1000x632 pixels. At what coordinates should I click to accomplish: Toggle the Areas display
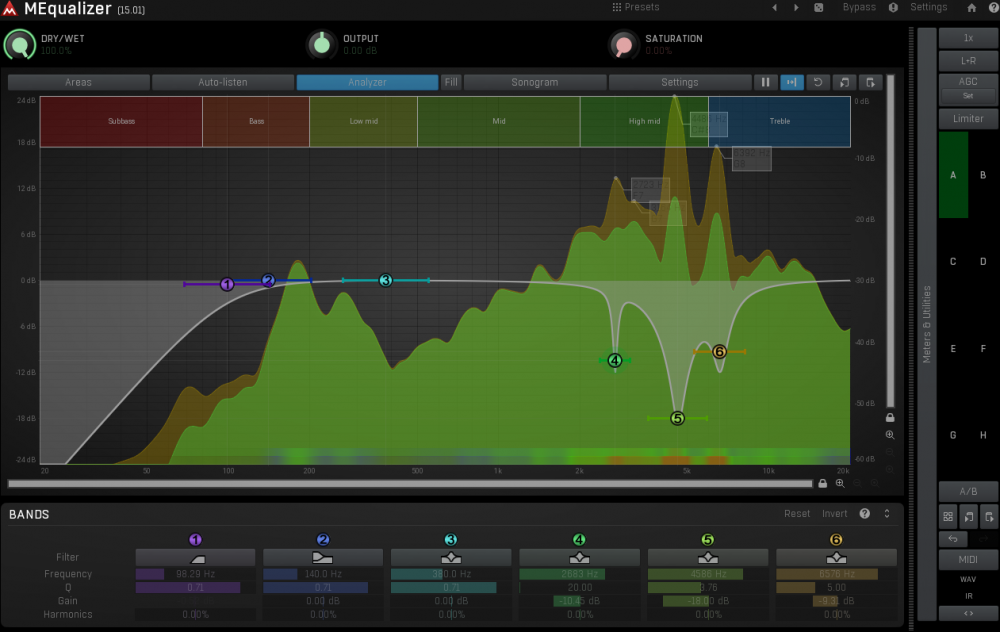point(78,82)
